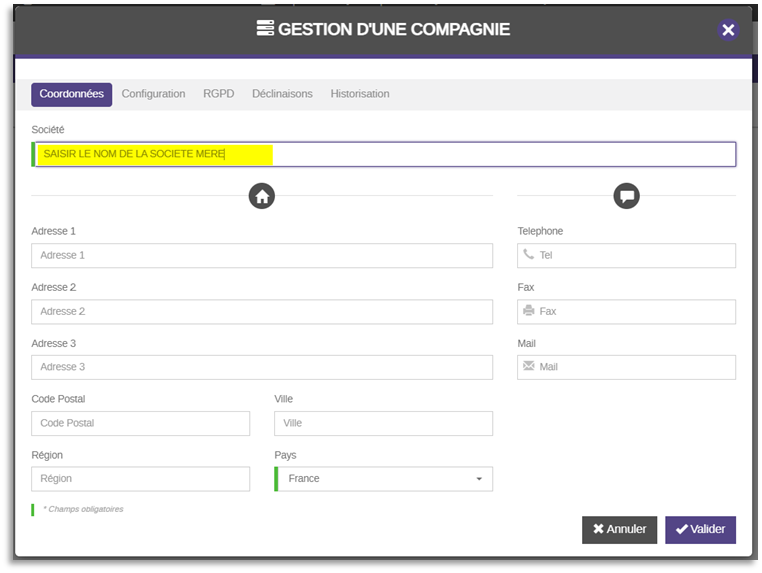Go to the Historisation tab

pyautogui.click(x=360, y=94)
